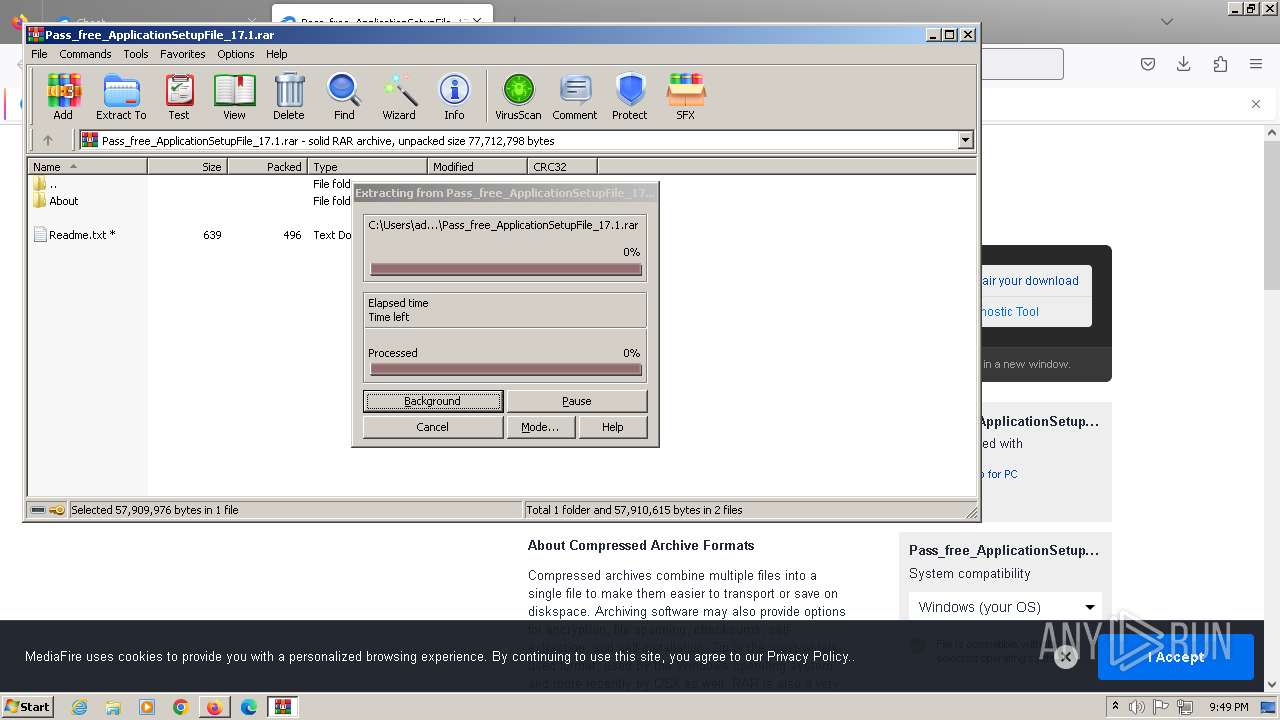Viewport: 1280px width, 720px height.
Task: Accept MediaFire cookies with I Accept
Action: pyautogui.click(x=1176, y=657)
